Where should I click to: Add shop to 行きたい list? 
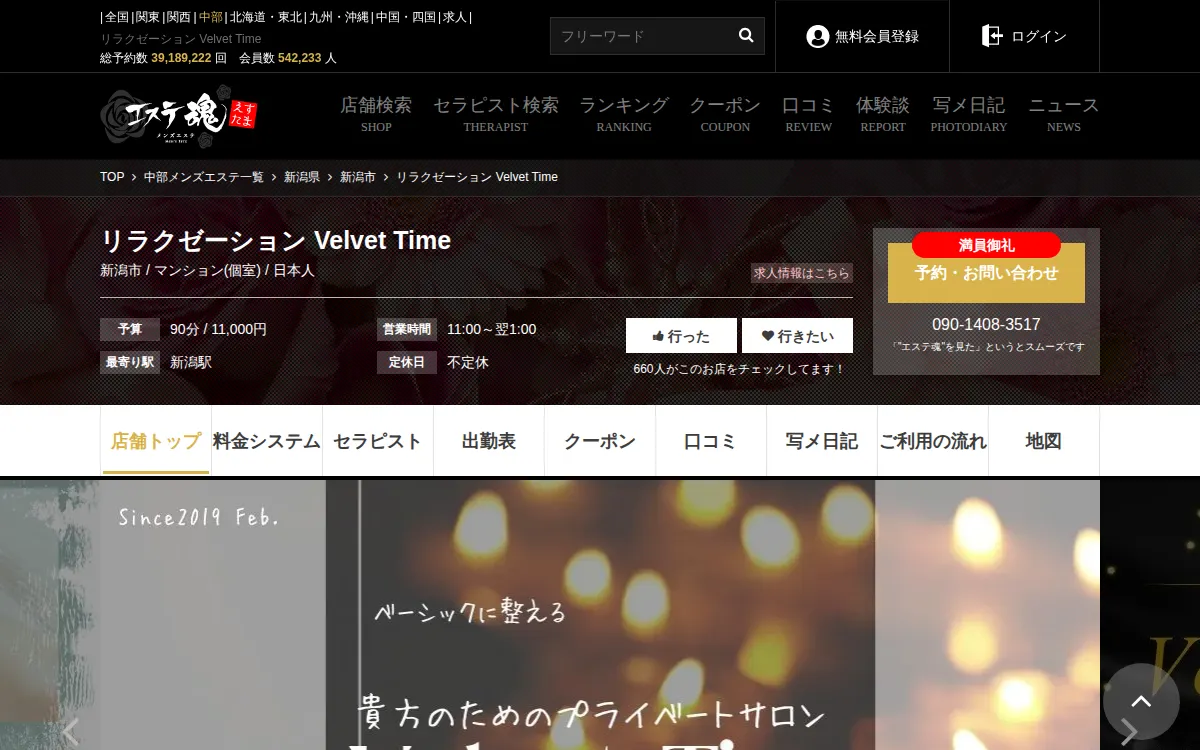pyautogui.click(x=797, y=336)
